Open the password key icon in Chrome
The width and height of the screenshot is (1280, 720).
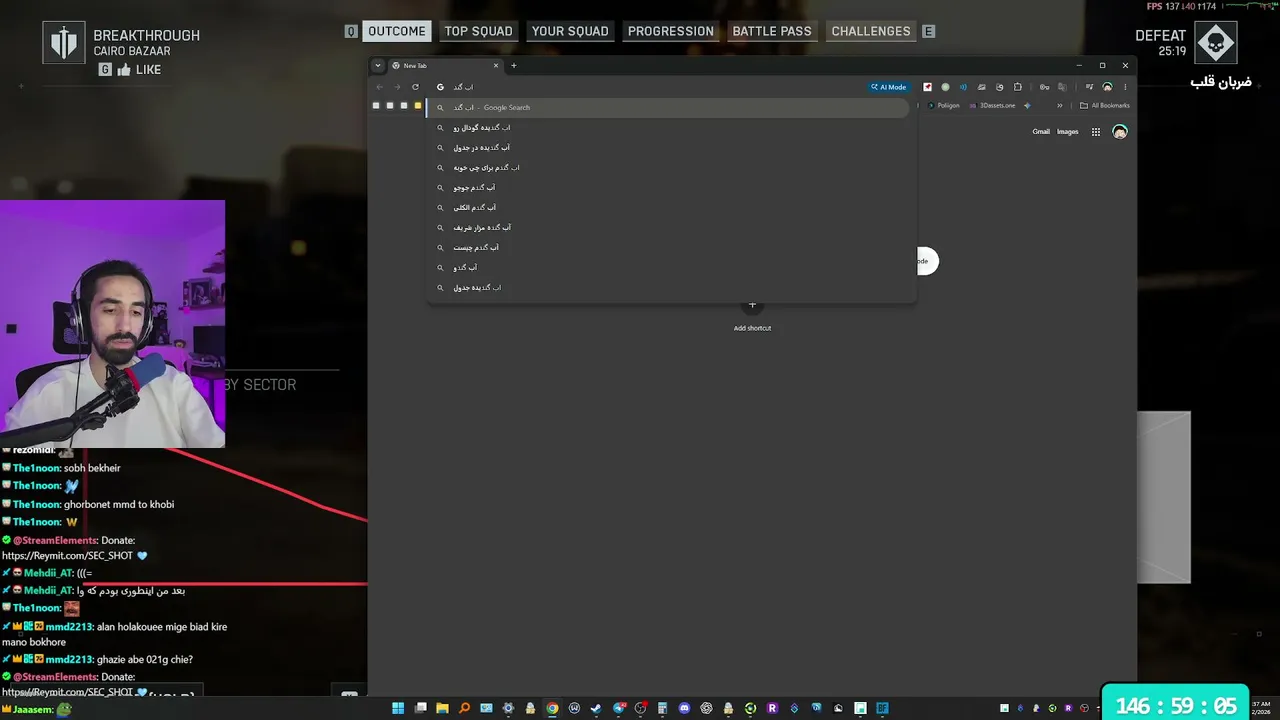(x=1044, y=87)
